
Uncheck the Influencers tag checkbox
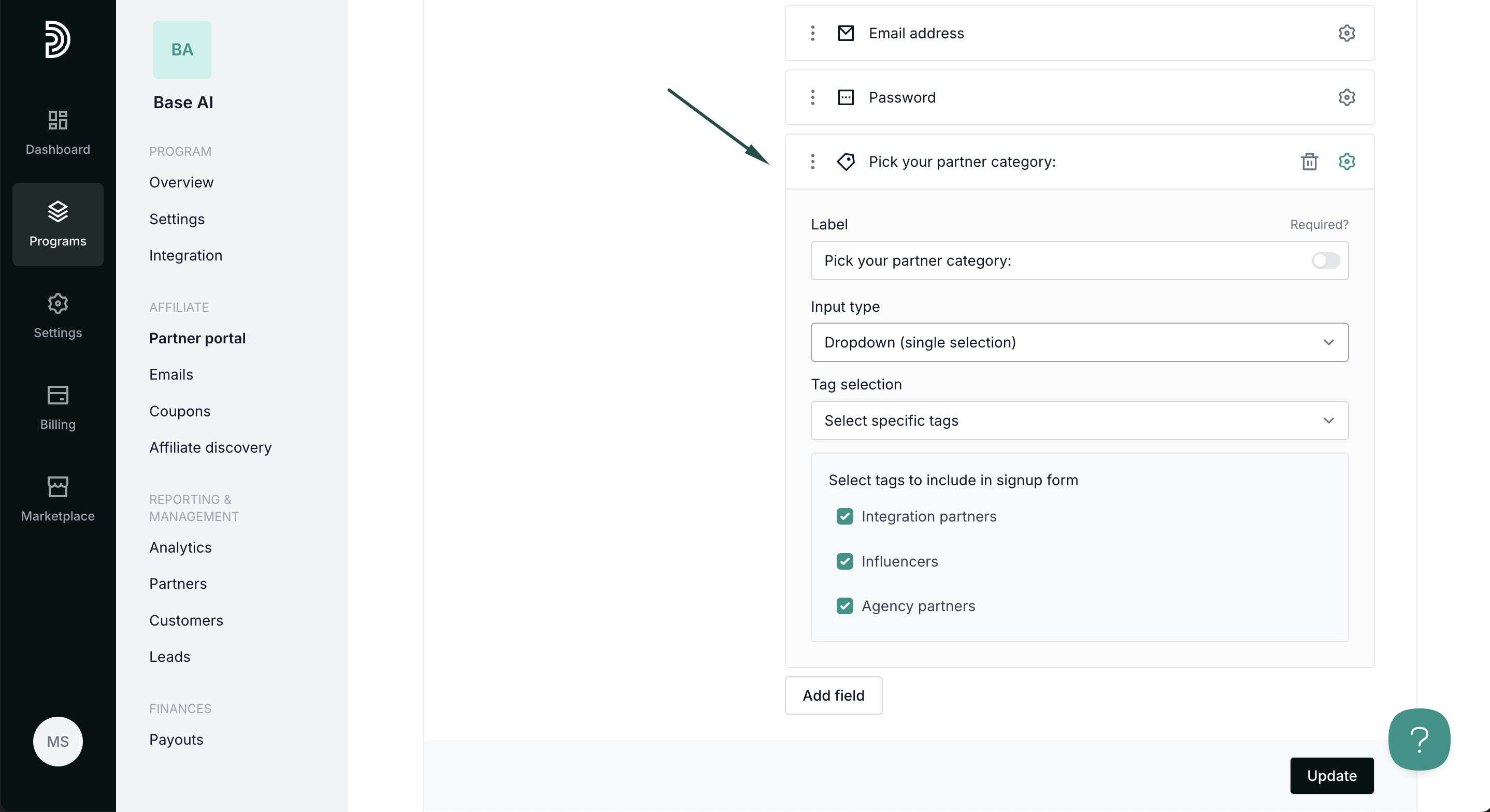pos(844,561)
